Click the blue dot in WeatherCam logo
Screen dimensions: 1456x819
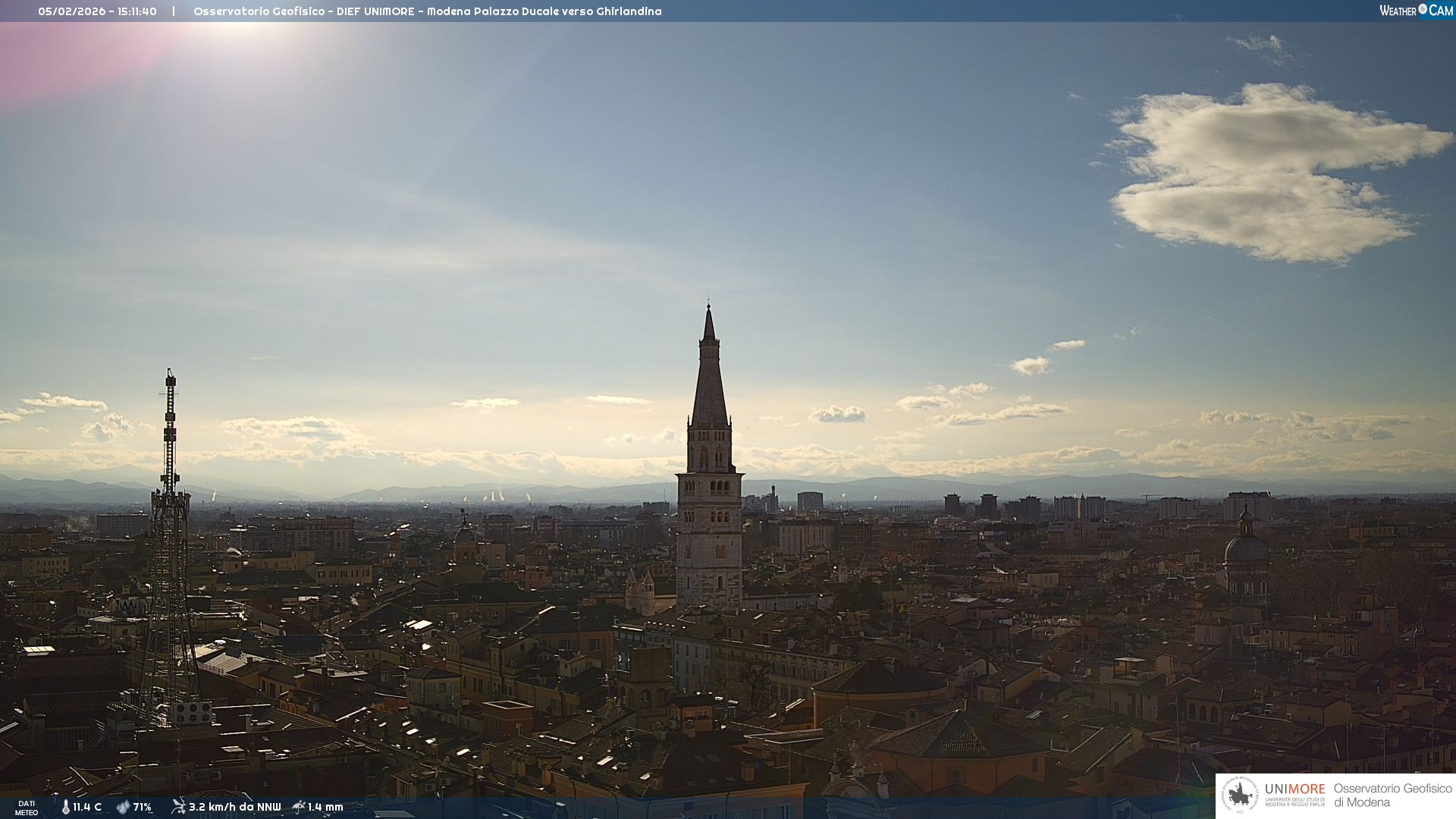(1423, 9)
